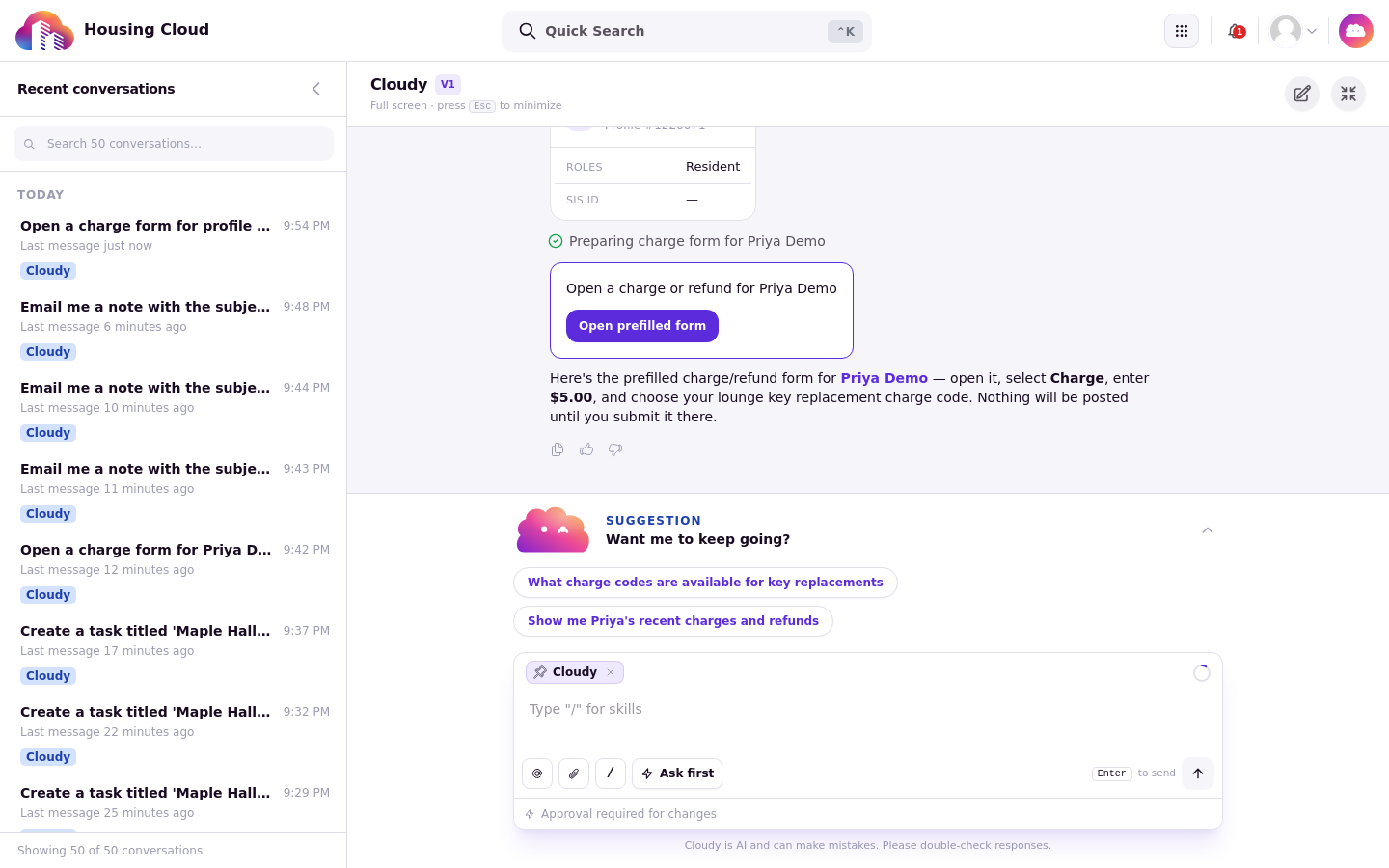Click the mention @ icon in composer
This screenshot has width=1389, height=868.
tap(537, 773)
